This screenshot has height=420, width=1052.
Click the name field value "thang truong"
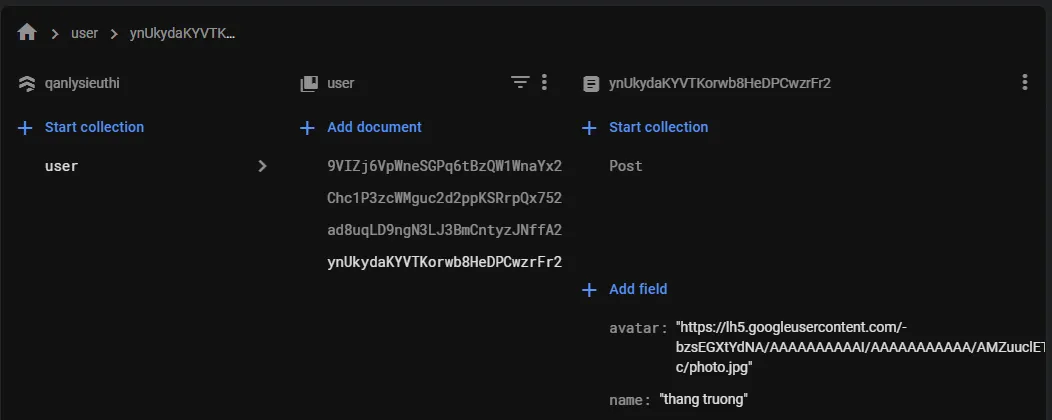click(x=704, y=400)
